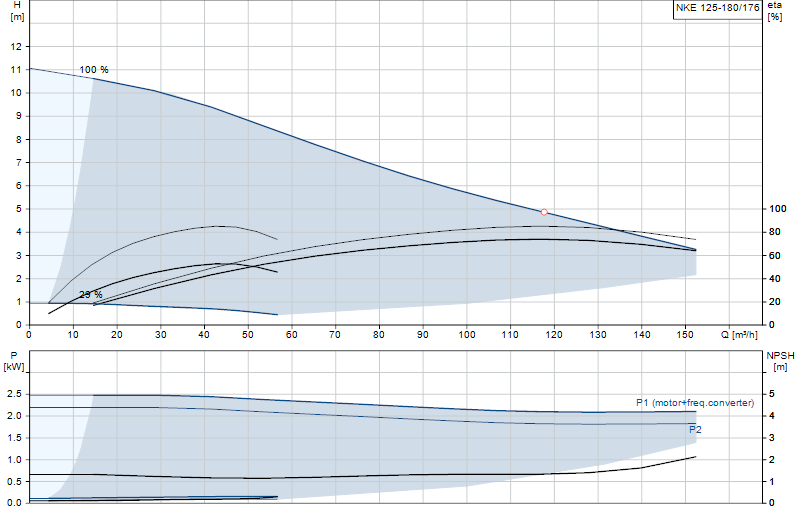Click the "5" tick on NPSH axis
The width and height of the screenshot is (800, 520).
tap(771, 394)
